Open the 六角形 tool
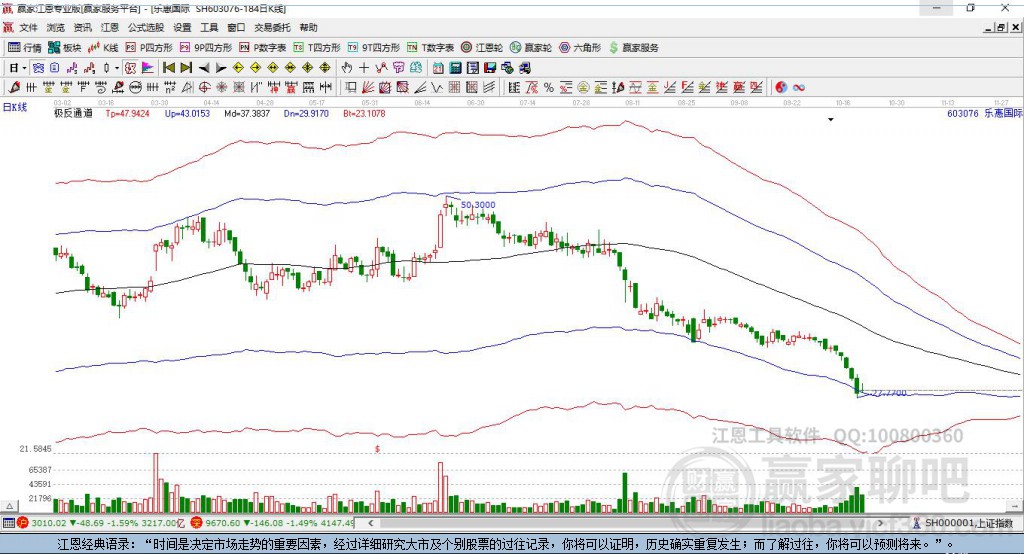 click(580, 48)
